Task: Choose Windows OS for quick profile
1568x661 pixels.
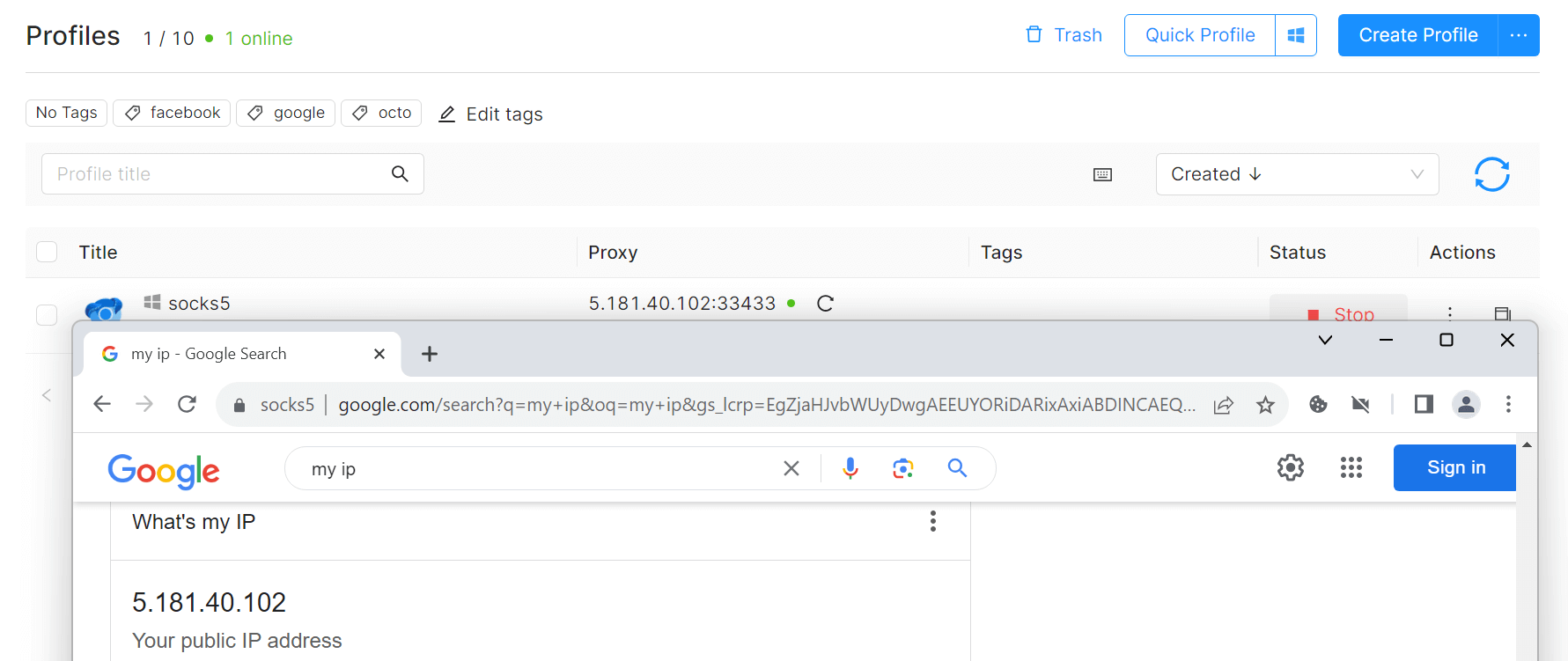Action: point(1296,35)
